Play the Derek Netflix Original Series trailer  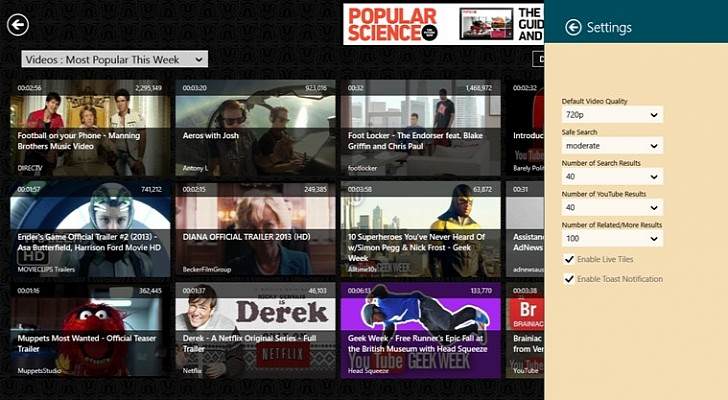point(255,330)
